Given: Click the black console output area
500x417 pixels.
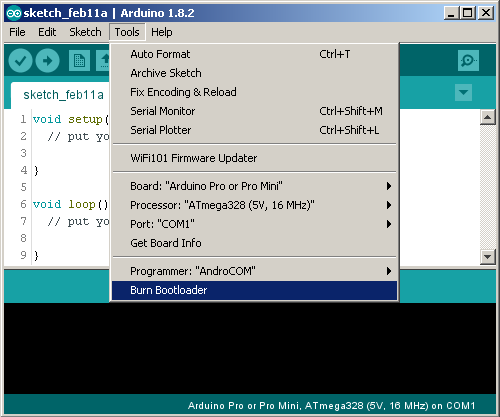Looking at the screenshot, I should (x=250, y=348).
